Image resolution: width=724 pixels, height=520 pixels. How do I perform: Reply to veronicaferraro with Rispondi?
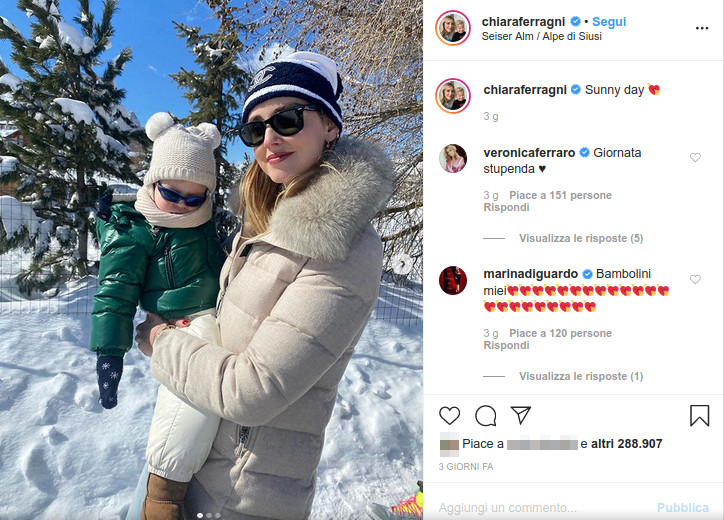(x=507, y=207)
